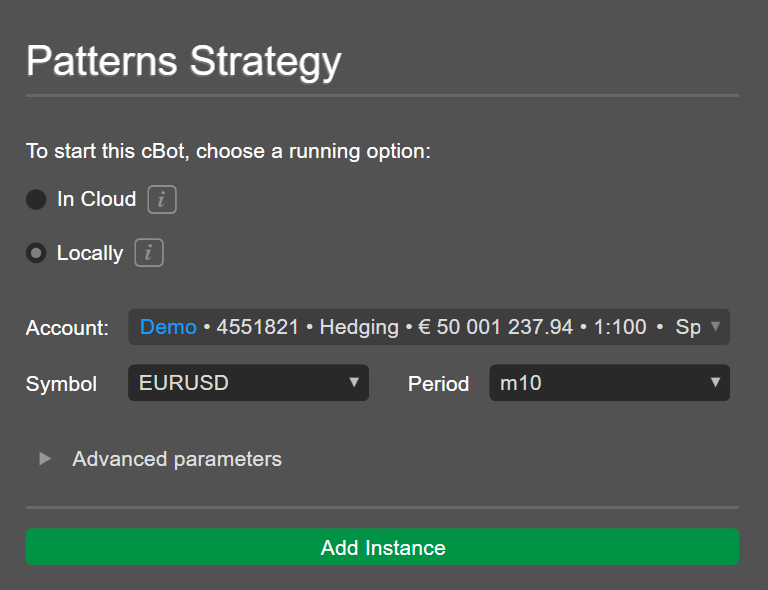
Task: Click the Patterns Strategy title
Action: [x=184, y=62]
